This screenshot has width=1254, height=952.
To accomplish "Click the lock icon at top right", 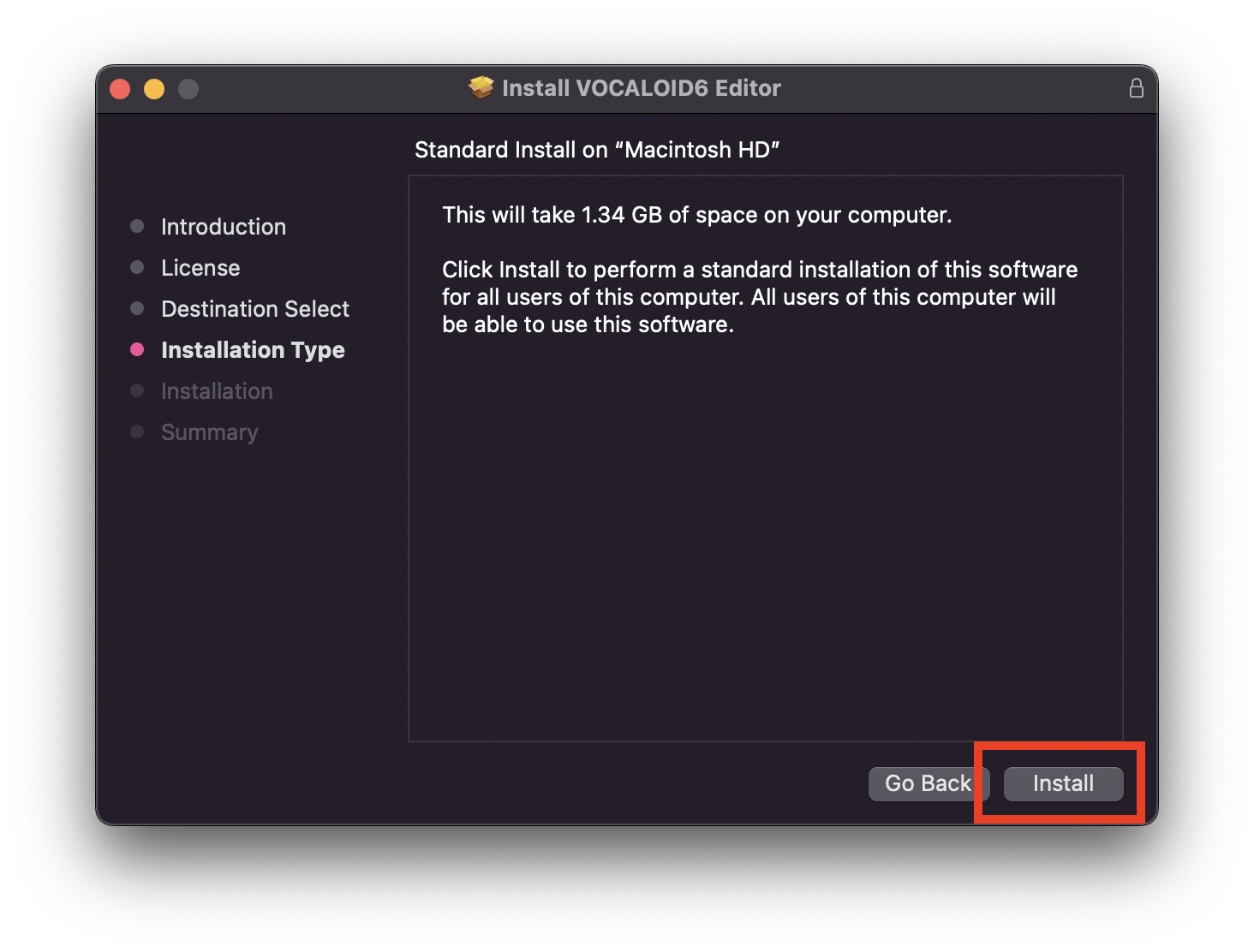I will click(x=1137, y=87).
